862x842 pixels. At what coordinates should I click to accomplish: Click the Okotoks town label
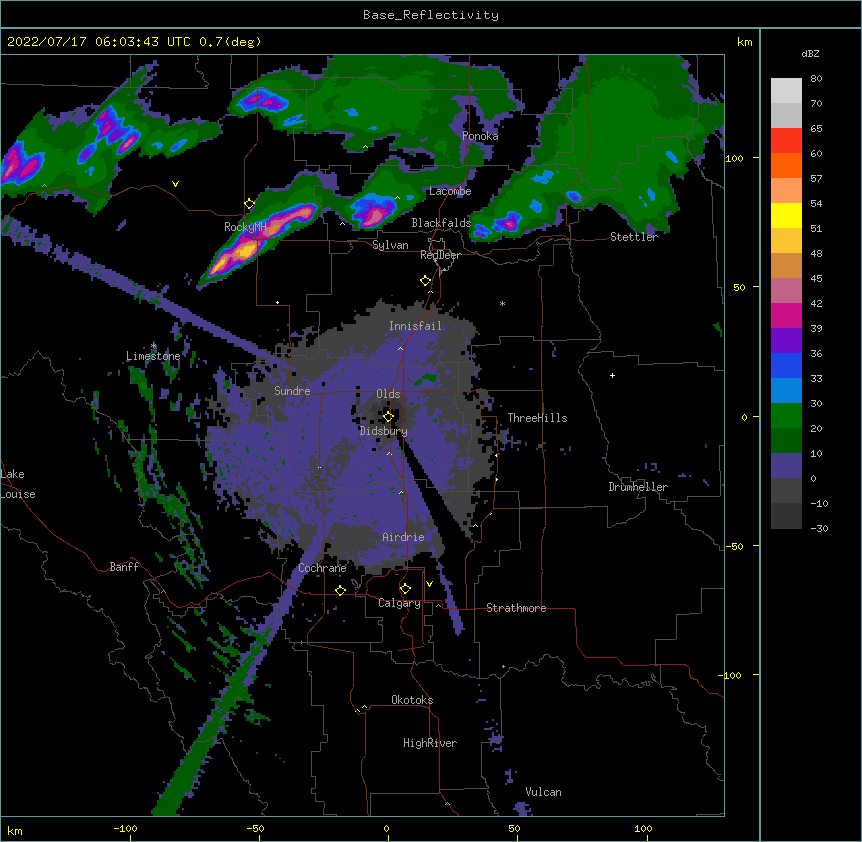click(412, 700)
